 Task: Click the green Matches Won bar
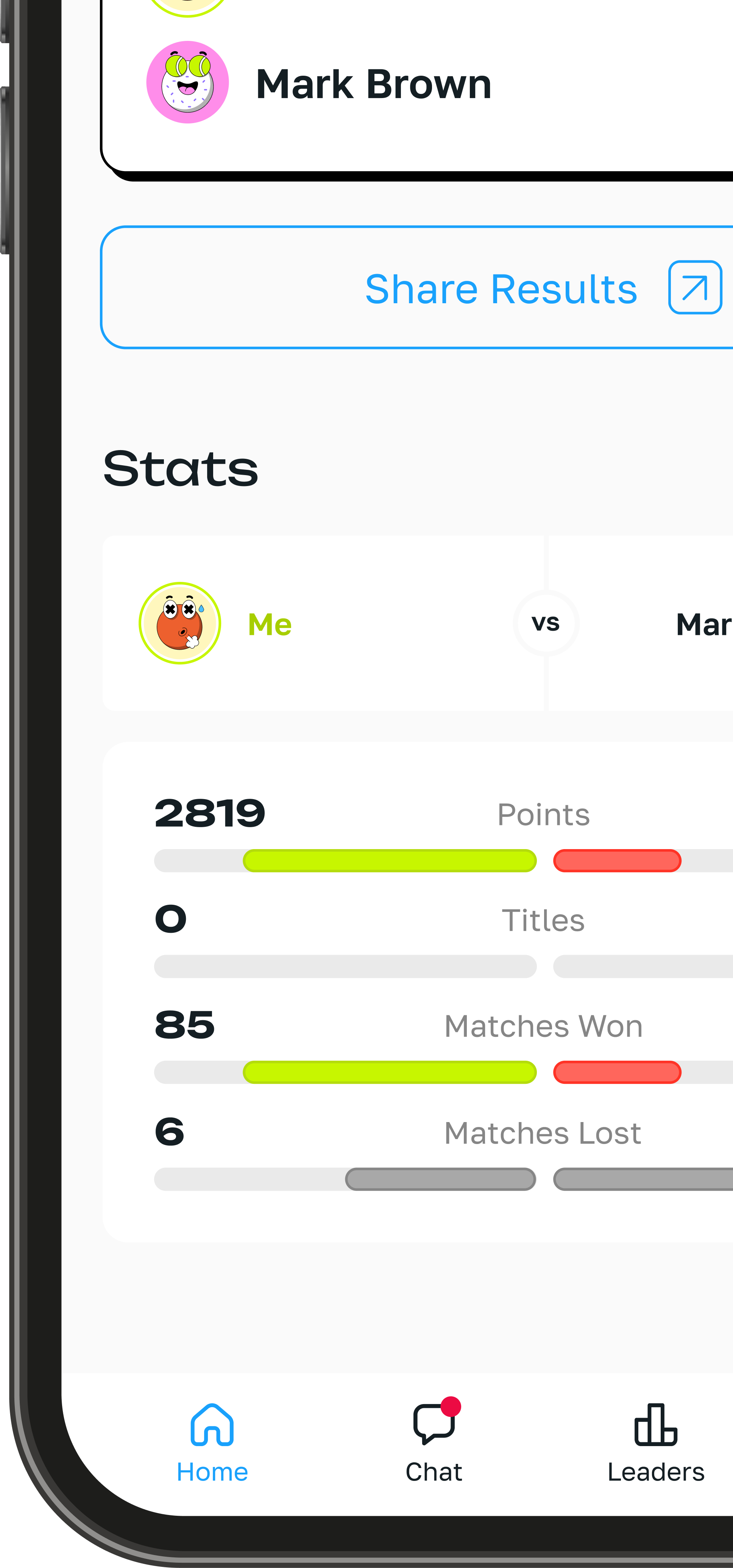pyautogui.click(x=390, y=1072)
